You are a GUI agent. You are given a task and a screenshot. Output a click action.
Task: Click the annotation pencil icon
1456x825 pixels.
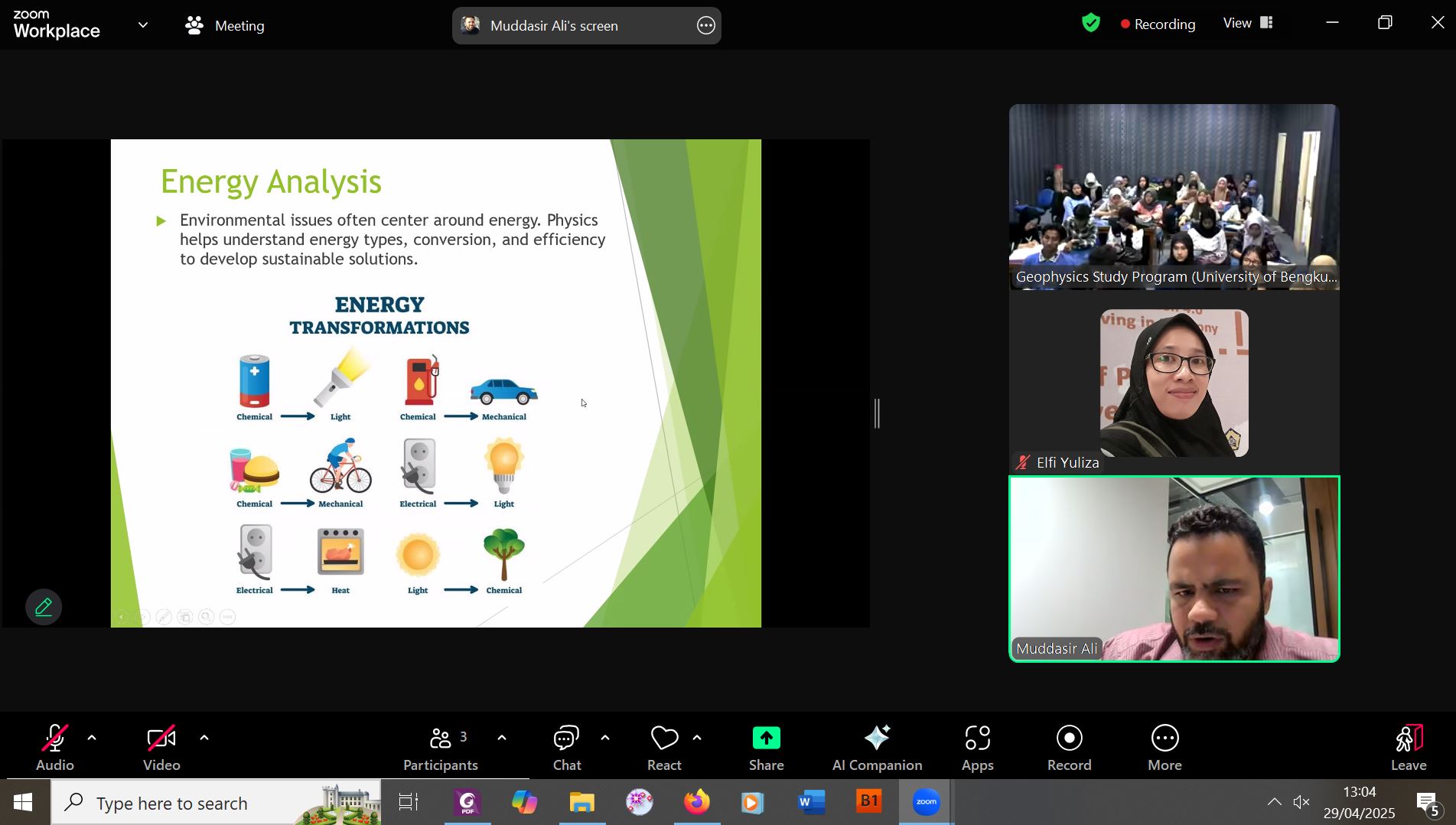click(44, 608)
